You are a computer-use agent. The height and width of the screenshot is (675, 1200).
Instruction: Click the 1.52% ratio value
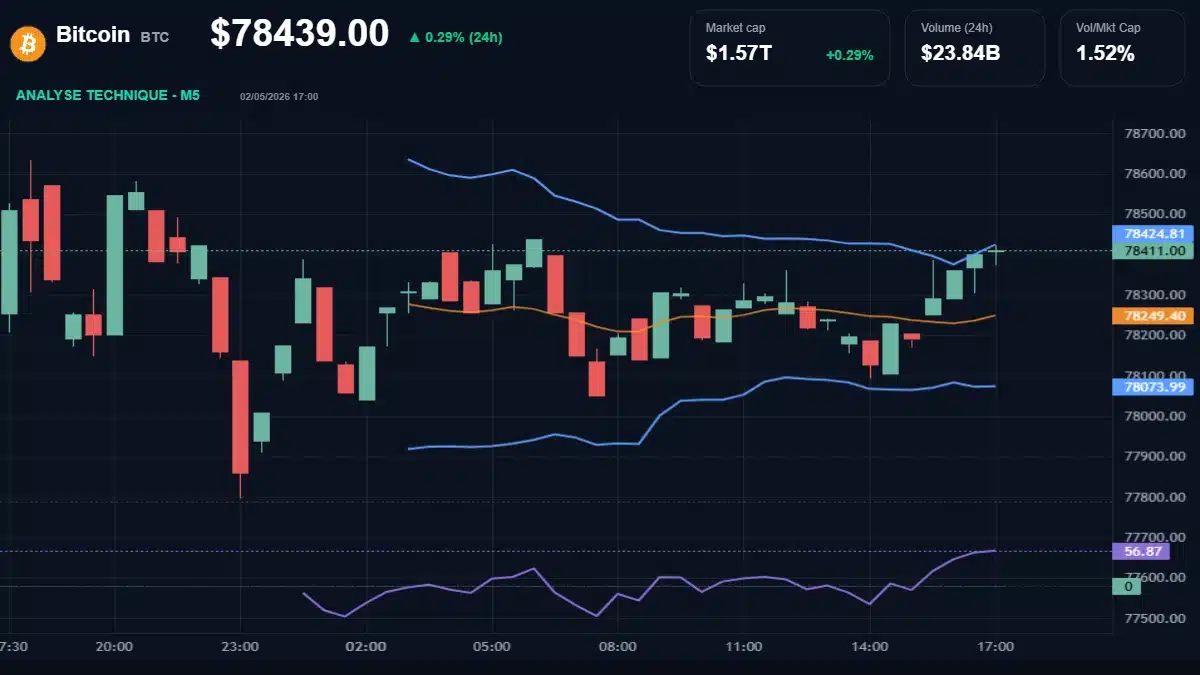(x=1105, y=54)
